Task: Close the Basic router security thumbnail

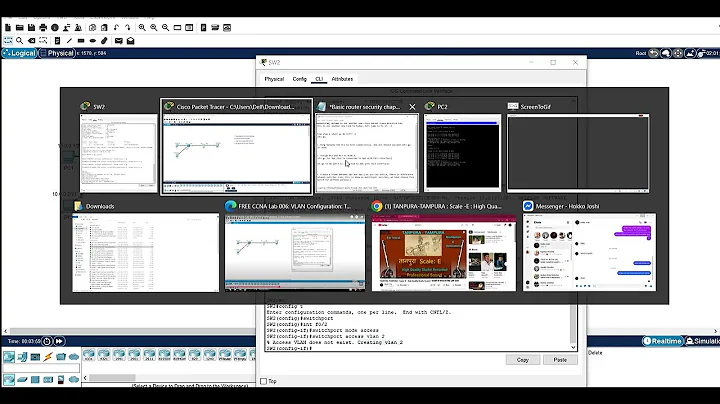Action: click(412, 107)
